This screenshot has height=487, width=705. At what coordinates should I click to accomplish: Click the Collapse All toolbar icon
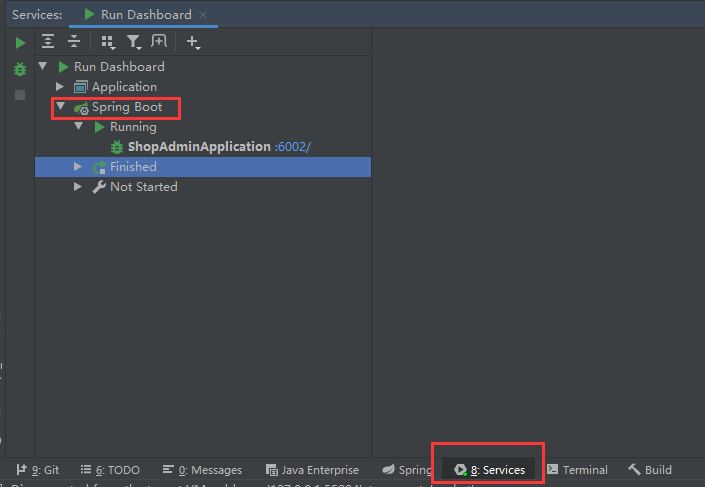point(73,41)
